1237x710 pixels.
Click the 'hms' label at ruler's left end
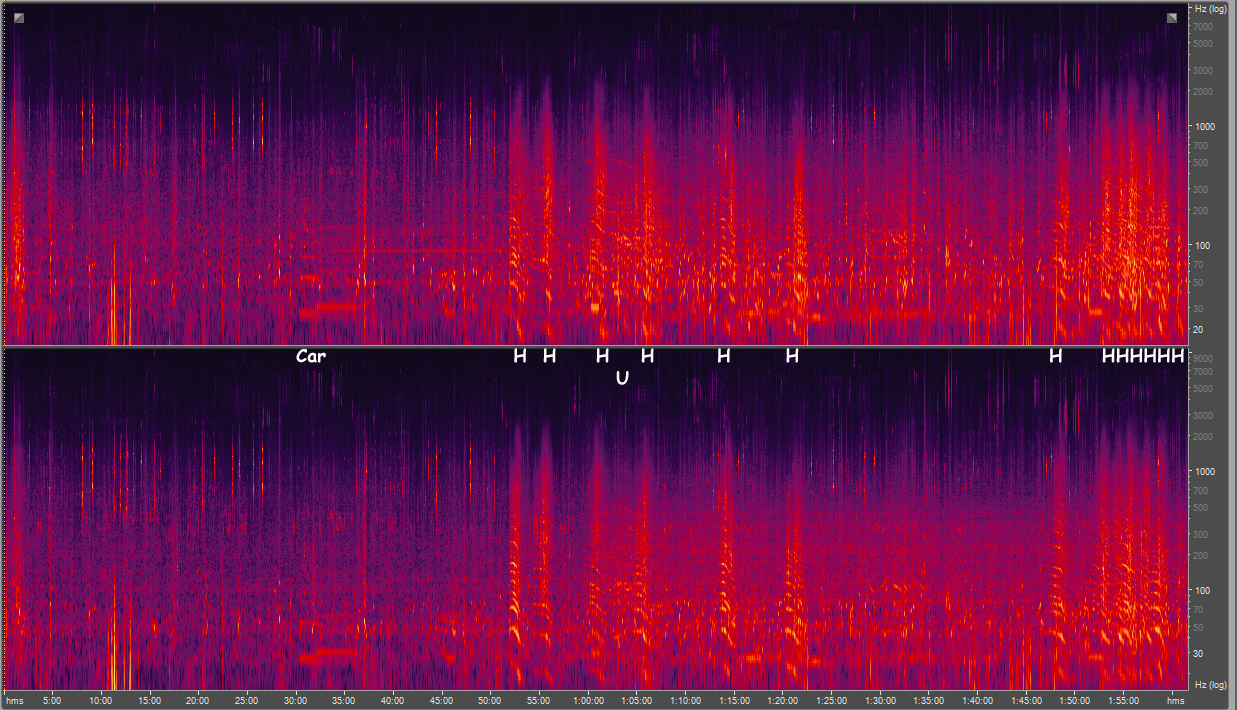tap(17, 700)
